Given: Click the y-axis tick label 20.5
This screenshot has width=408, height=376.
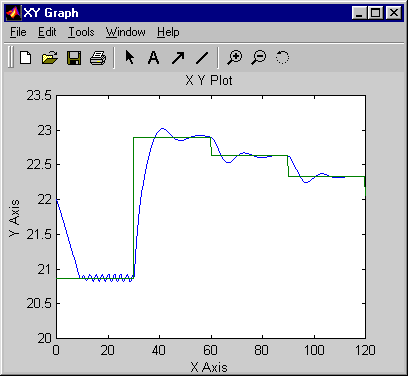Looking at the screenshot, I should [39, 303].
